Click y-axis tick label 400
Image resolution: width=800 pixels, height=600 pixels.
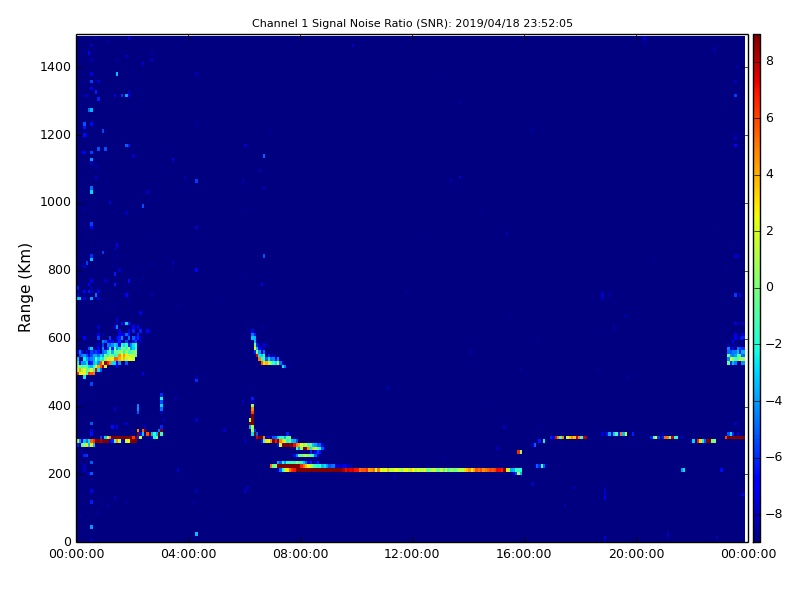[x=59, y=406]
